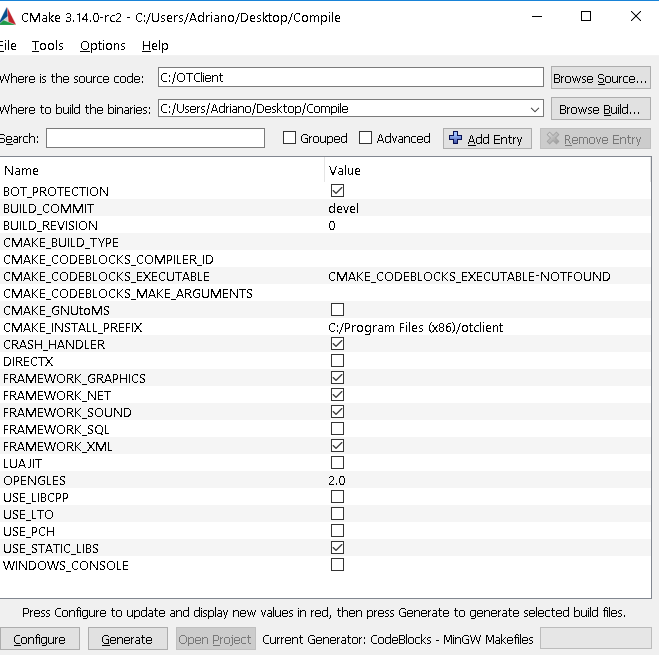Toggle the USE_STATIC_LIBS checkbox
The image size is (659, 655).
pyautogui.click(x=337, y=547)
